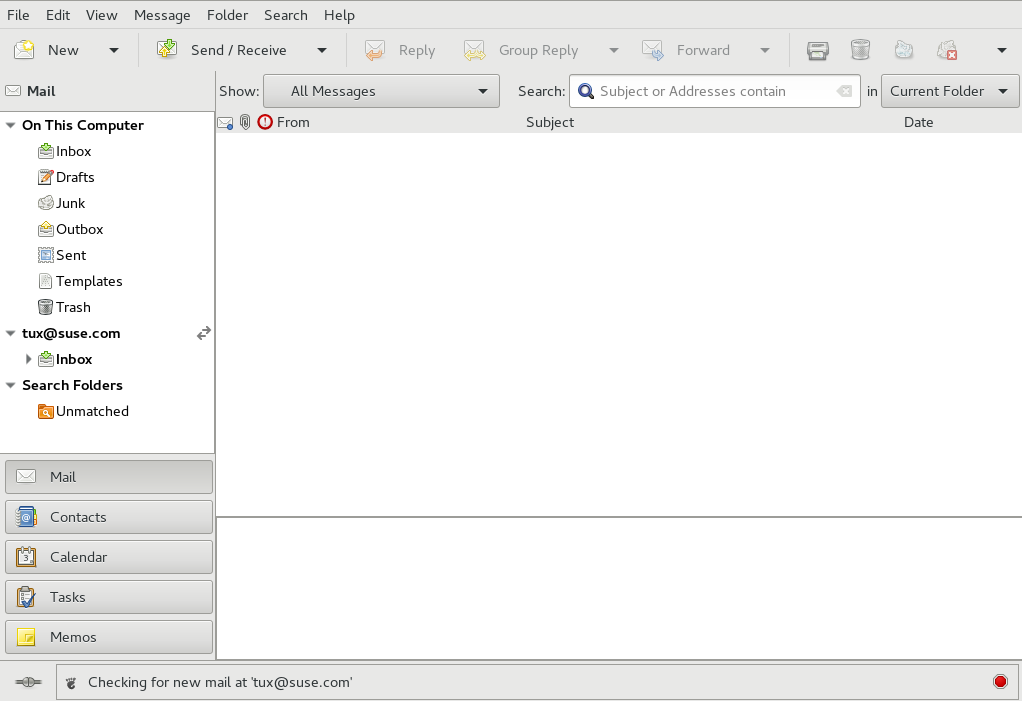This screenshot has width=1022, height=701.
Task: Mark message as junk via toolbar icon
Action: click(903, 50)
